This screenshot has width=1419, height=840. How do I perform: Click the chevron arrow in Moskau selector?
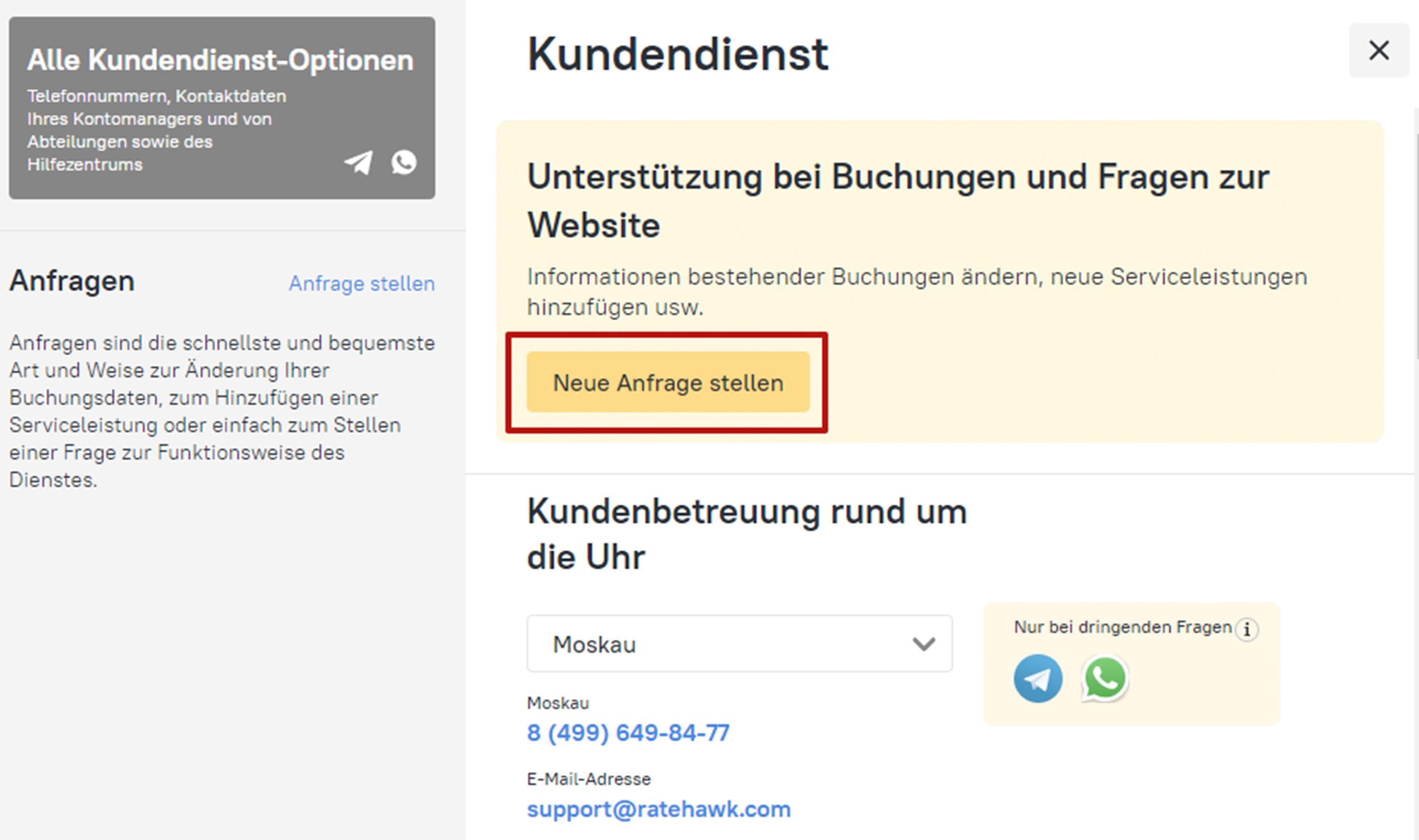click(923, 644)
